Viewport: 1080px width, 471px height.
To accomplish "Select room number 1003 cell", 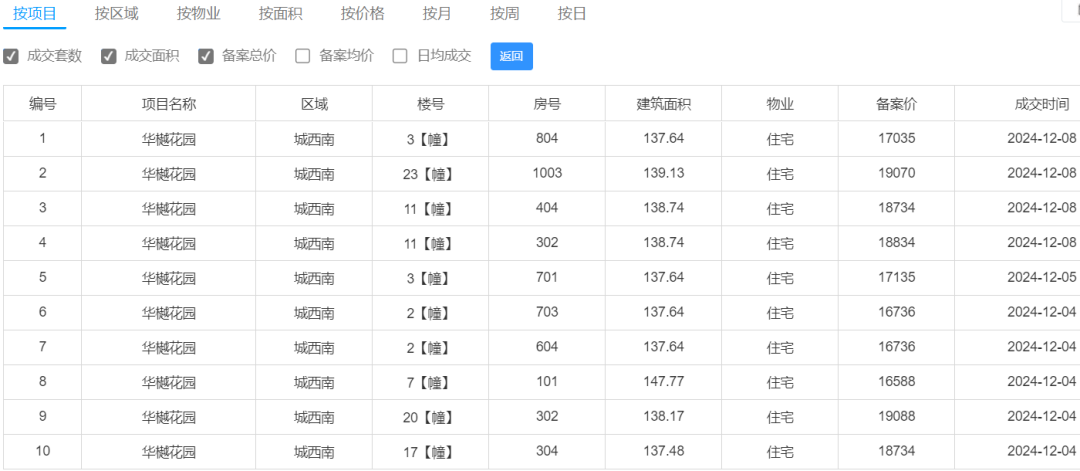I will pos(548,173).
